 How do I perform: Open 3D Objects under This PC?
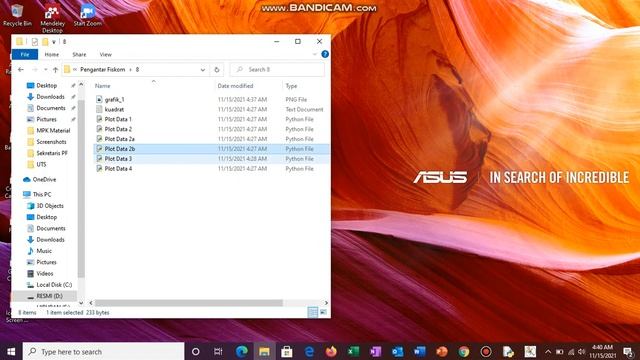tap(50, 206)
